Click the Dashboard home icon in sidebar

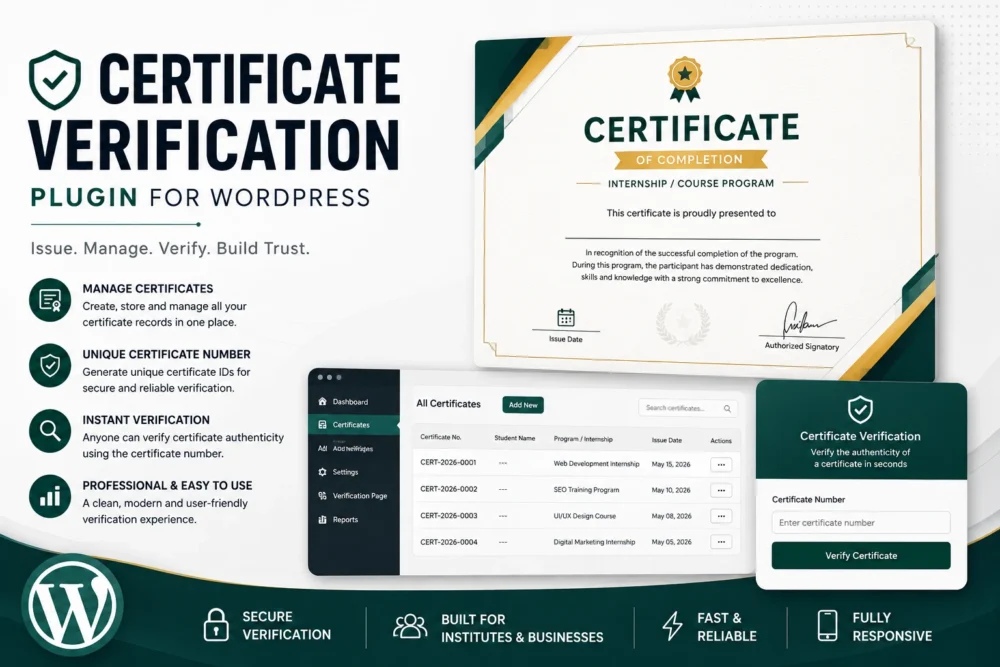[x=322, y=401]
